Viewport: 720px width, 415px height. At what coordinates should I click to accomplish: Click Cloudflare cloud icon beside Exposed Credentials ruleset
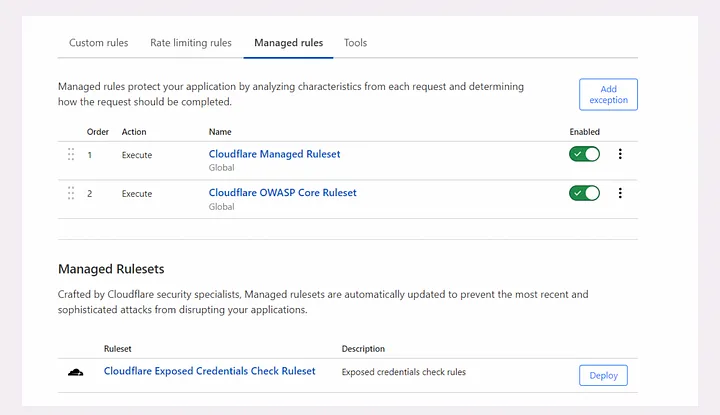76,372
